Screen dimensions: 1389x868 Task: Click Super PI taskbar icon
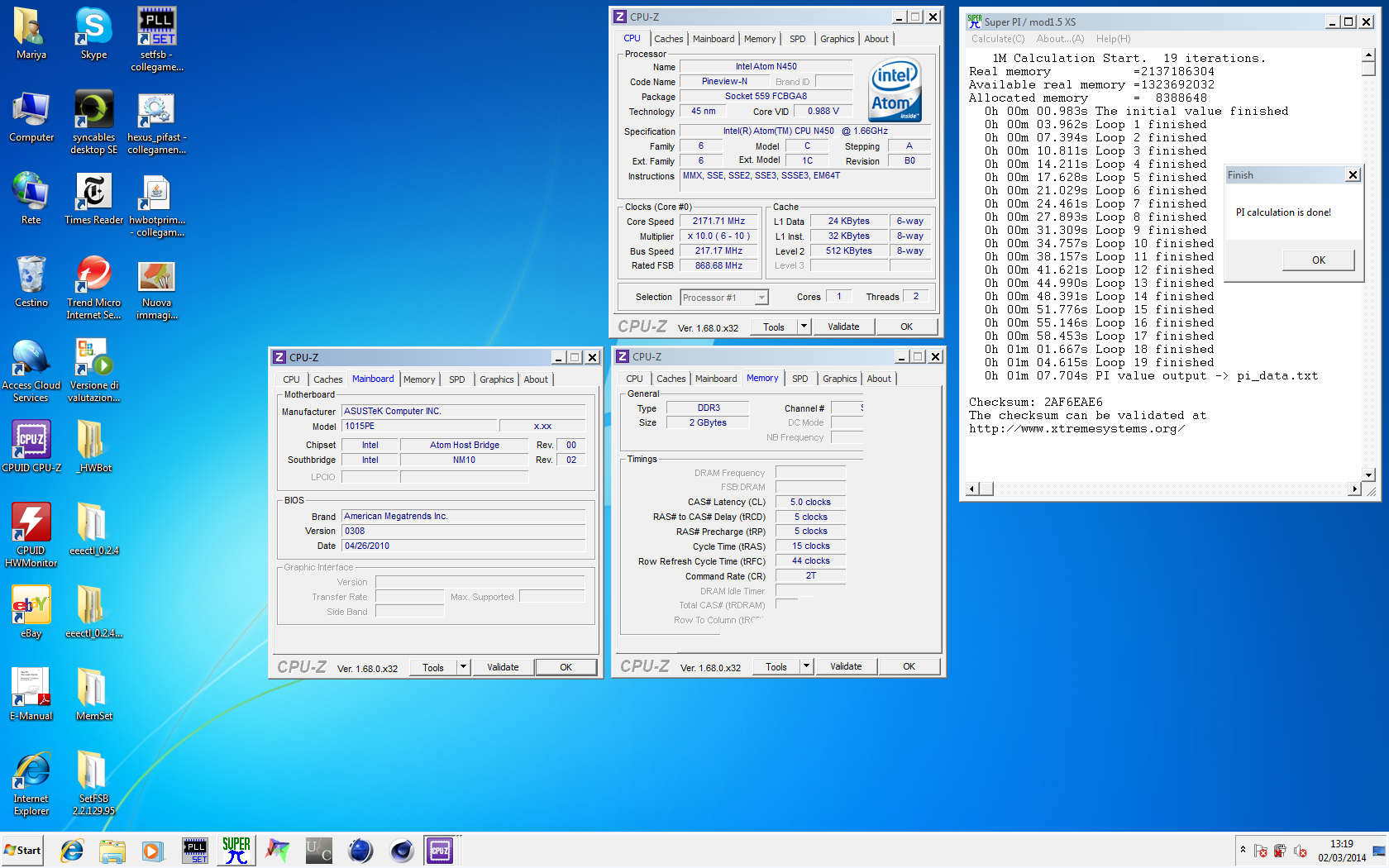(x=236, y=850)
